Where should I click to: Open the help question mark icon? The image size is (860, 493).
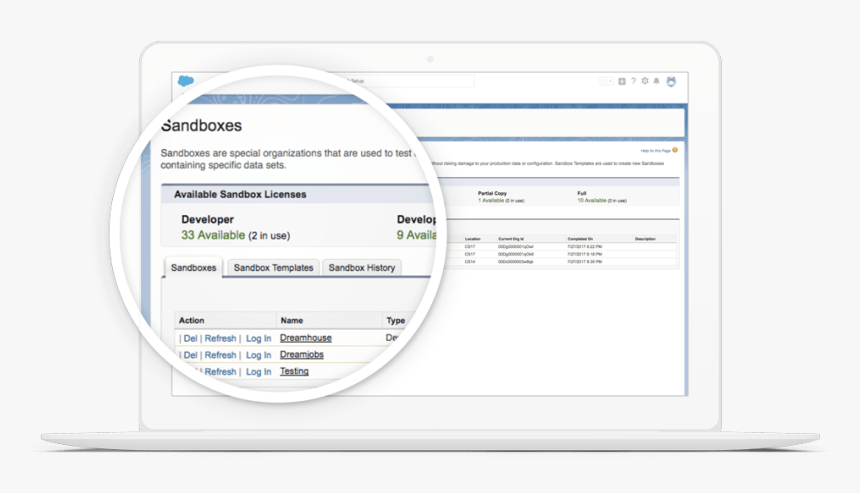pyautogui.click(x=633, y=81)
